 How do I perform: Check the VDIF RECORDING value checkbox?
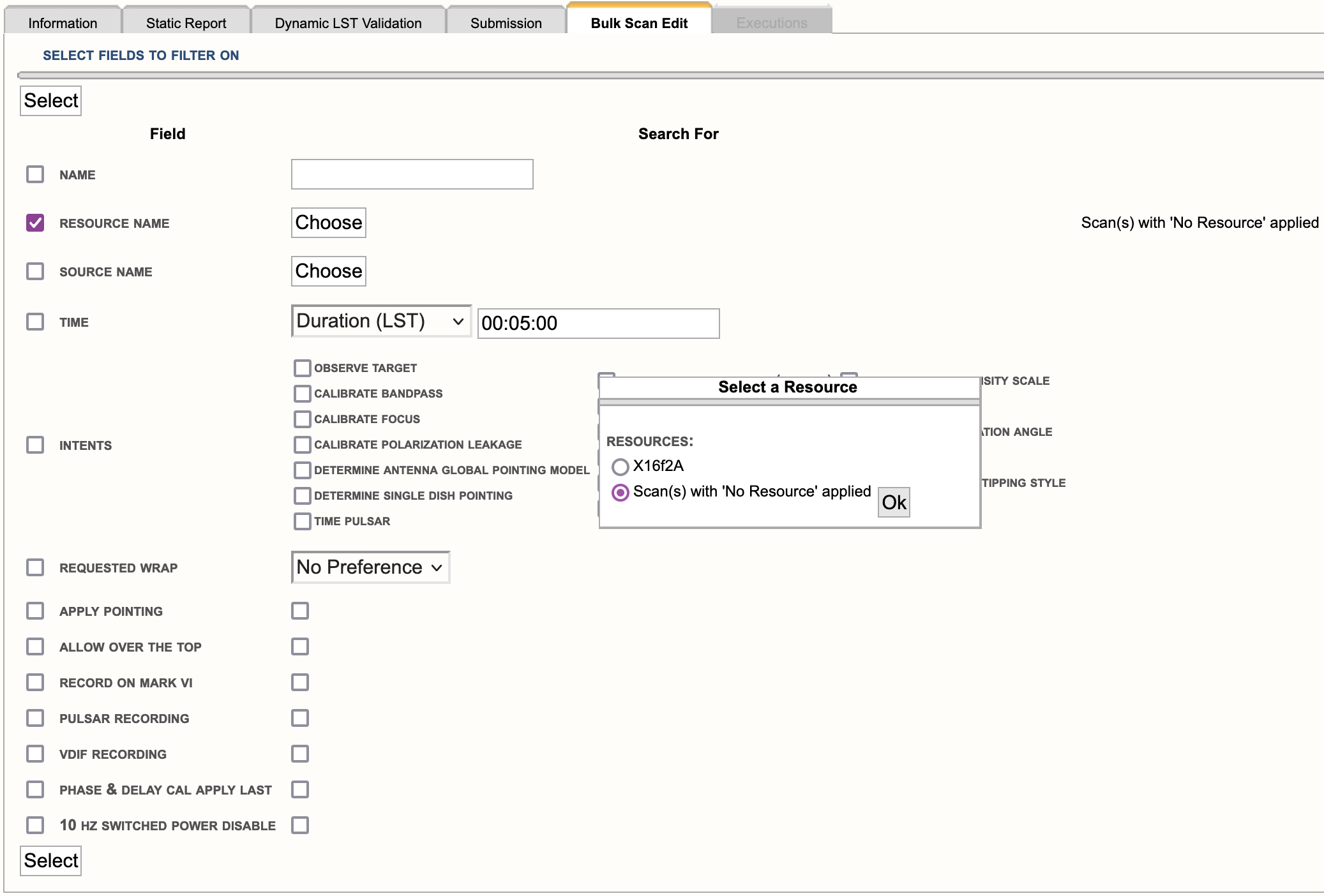[x=299, y=754]
